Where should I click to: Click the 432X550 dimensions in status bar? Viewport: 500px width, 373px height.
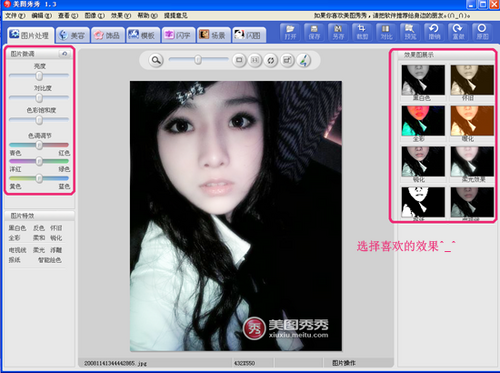pyautogui.click(x=244, y=363)
